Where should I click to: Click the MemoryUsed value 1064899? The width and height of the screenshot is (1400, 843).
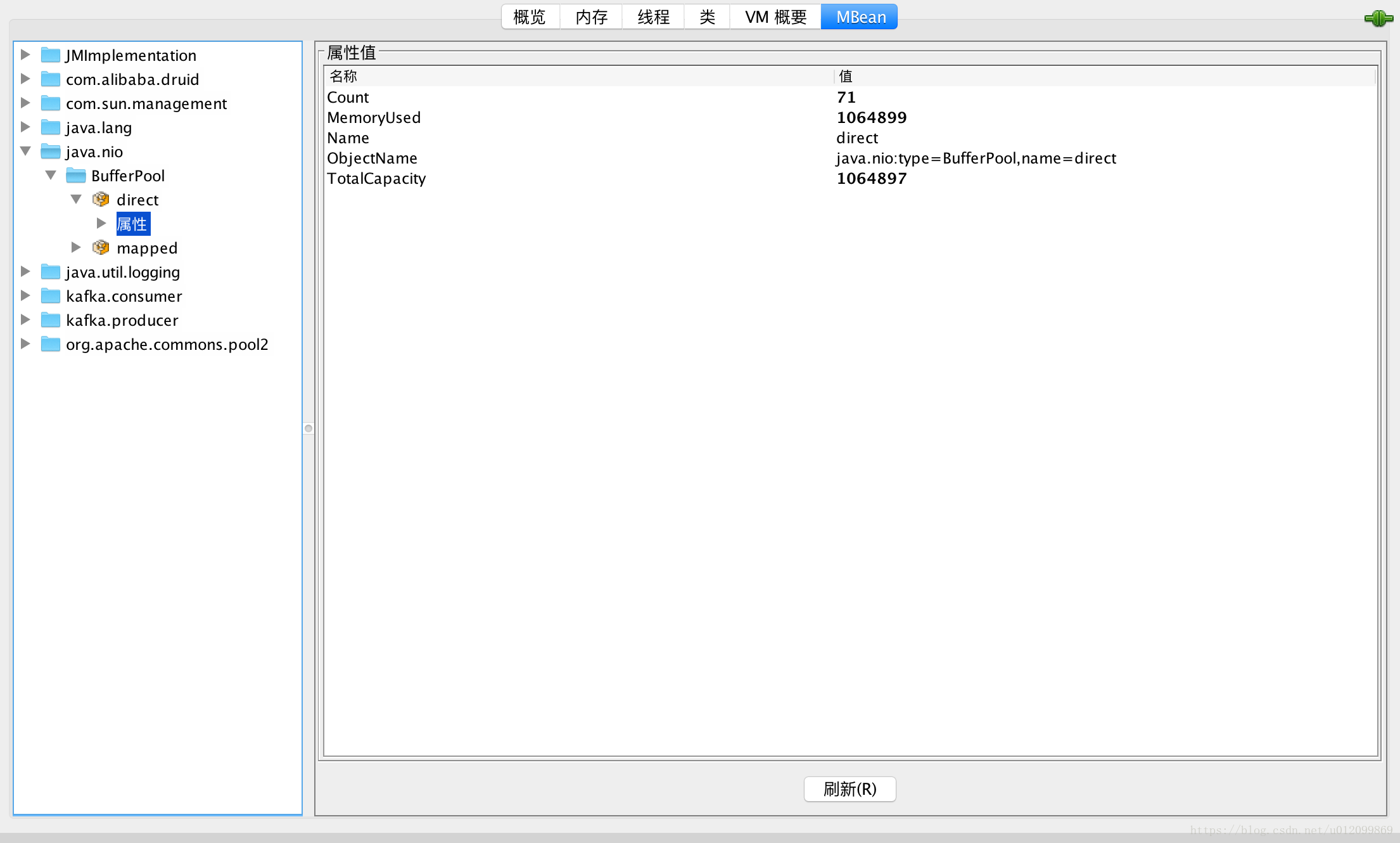pyautogui.click(x=872, y=117)
